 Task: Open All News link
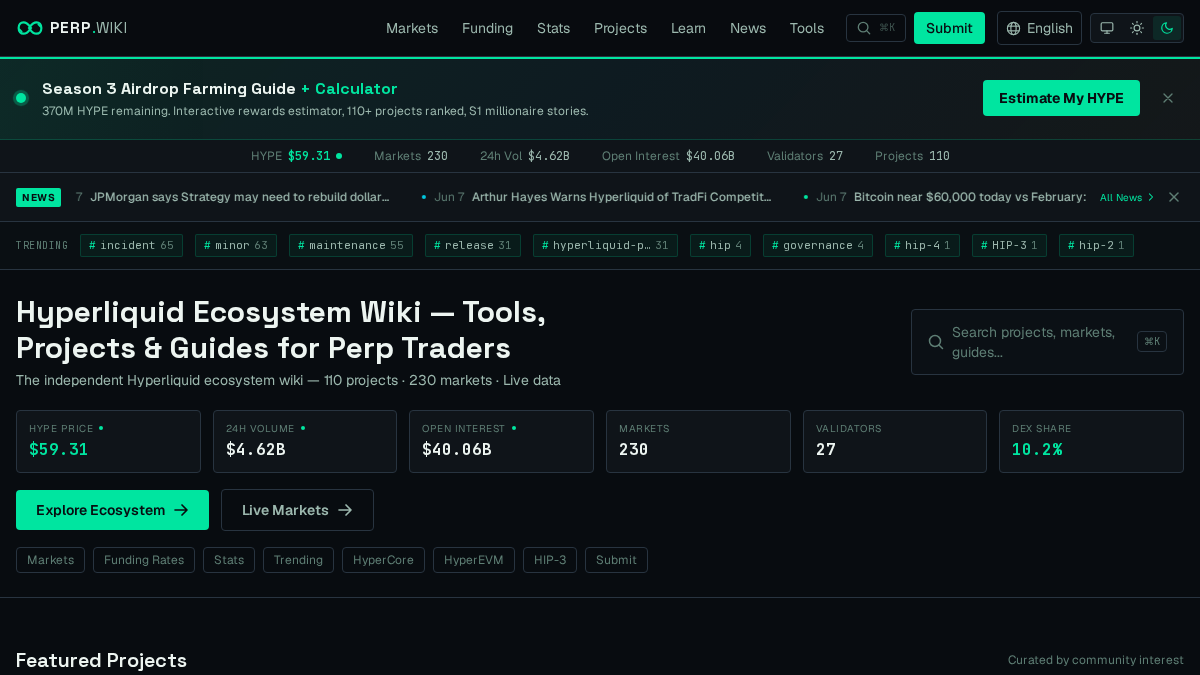(x=1127, y=197)
